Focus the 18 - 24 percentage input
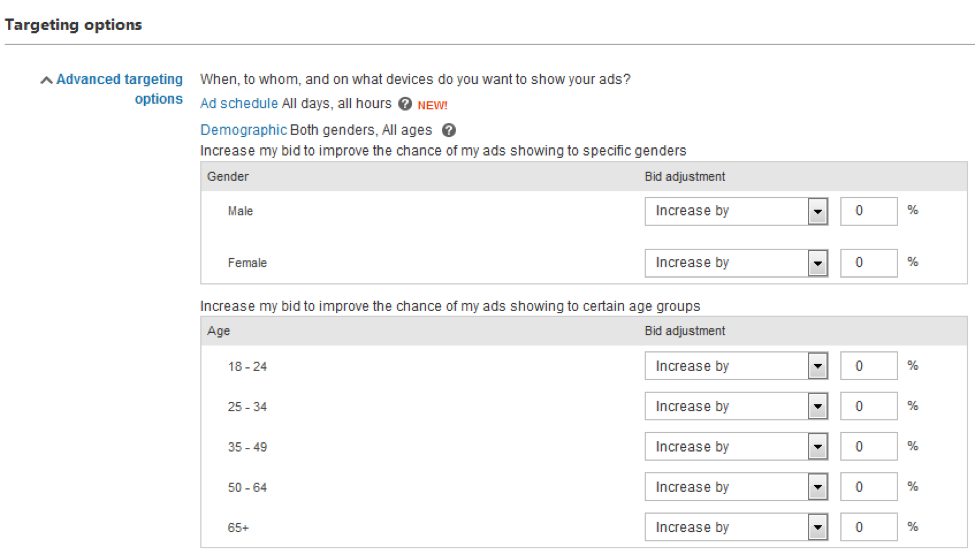 coord(868,367)
